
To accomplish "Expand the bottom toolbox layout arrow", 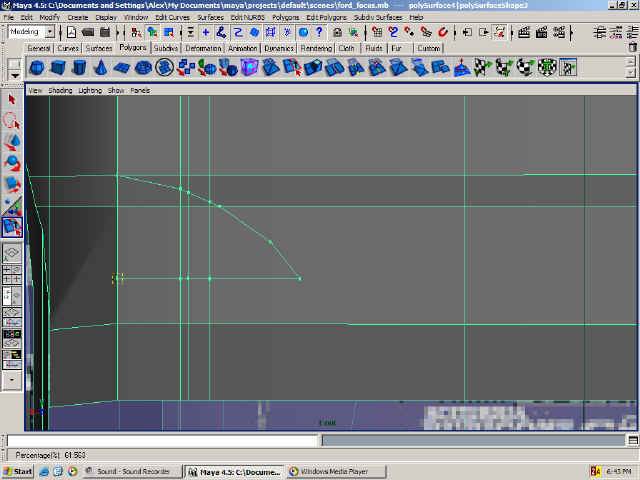I will (12, 380).
